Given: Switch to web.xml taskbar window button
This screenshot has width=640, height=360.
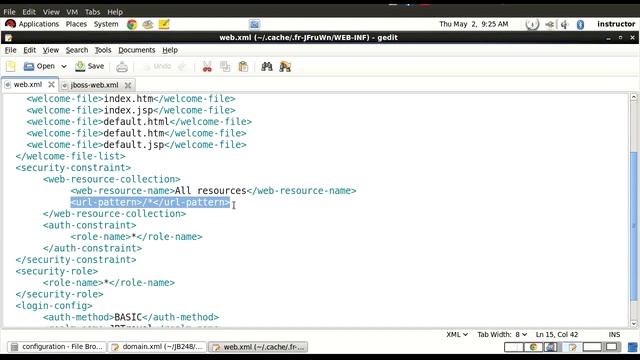Looking at the screenshot, I should 258,347.
